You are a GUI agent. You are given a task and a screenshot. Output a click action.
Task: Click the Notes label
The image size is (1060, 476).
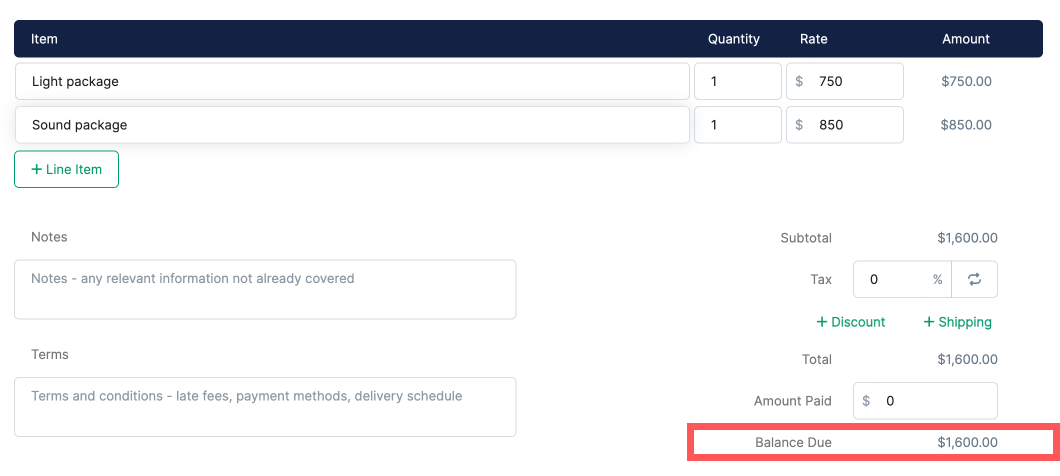pos(49,237)
